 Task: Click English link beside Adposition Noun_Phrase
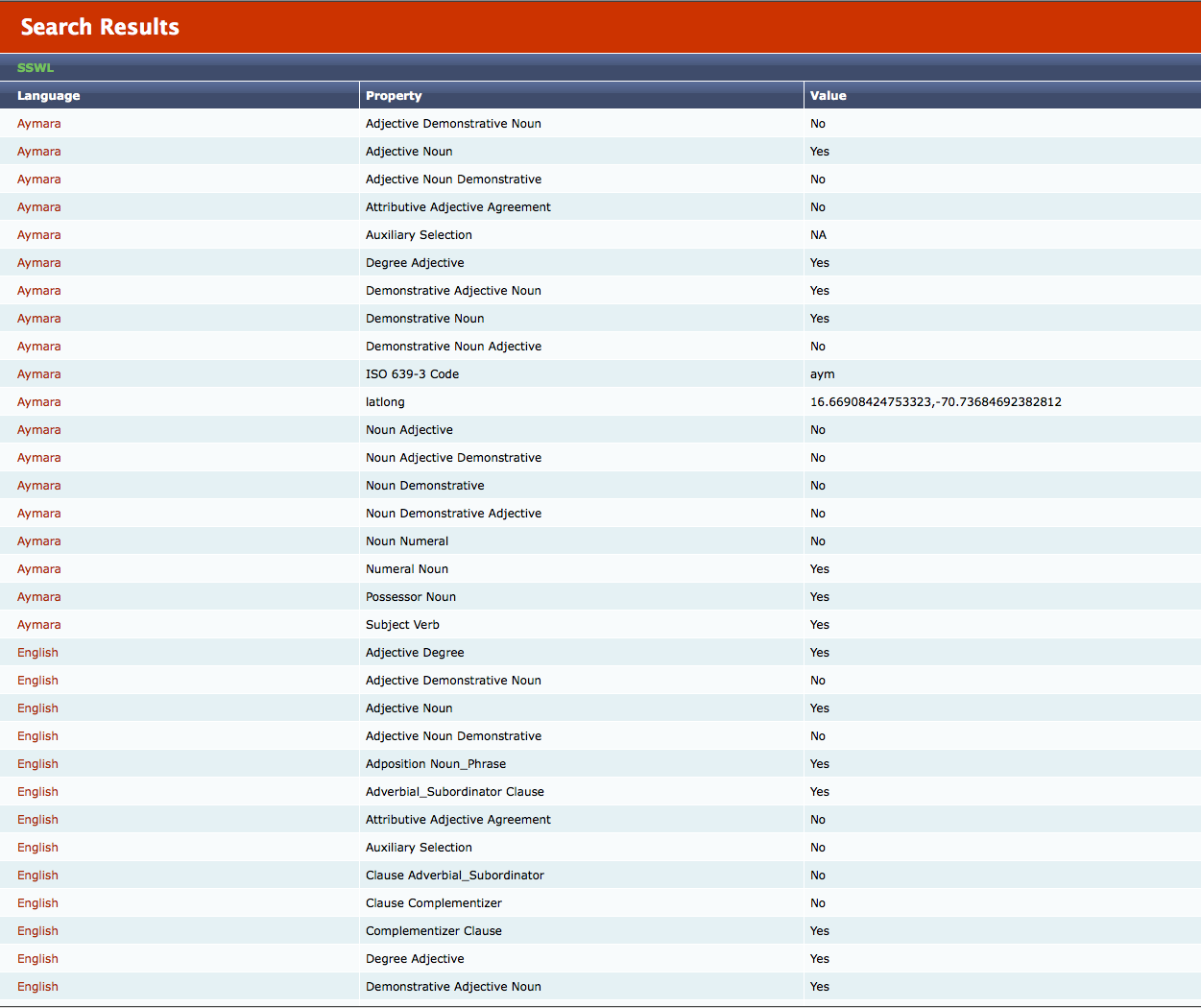coord(37,764)
